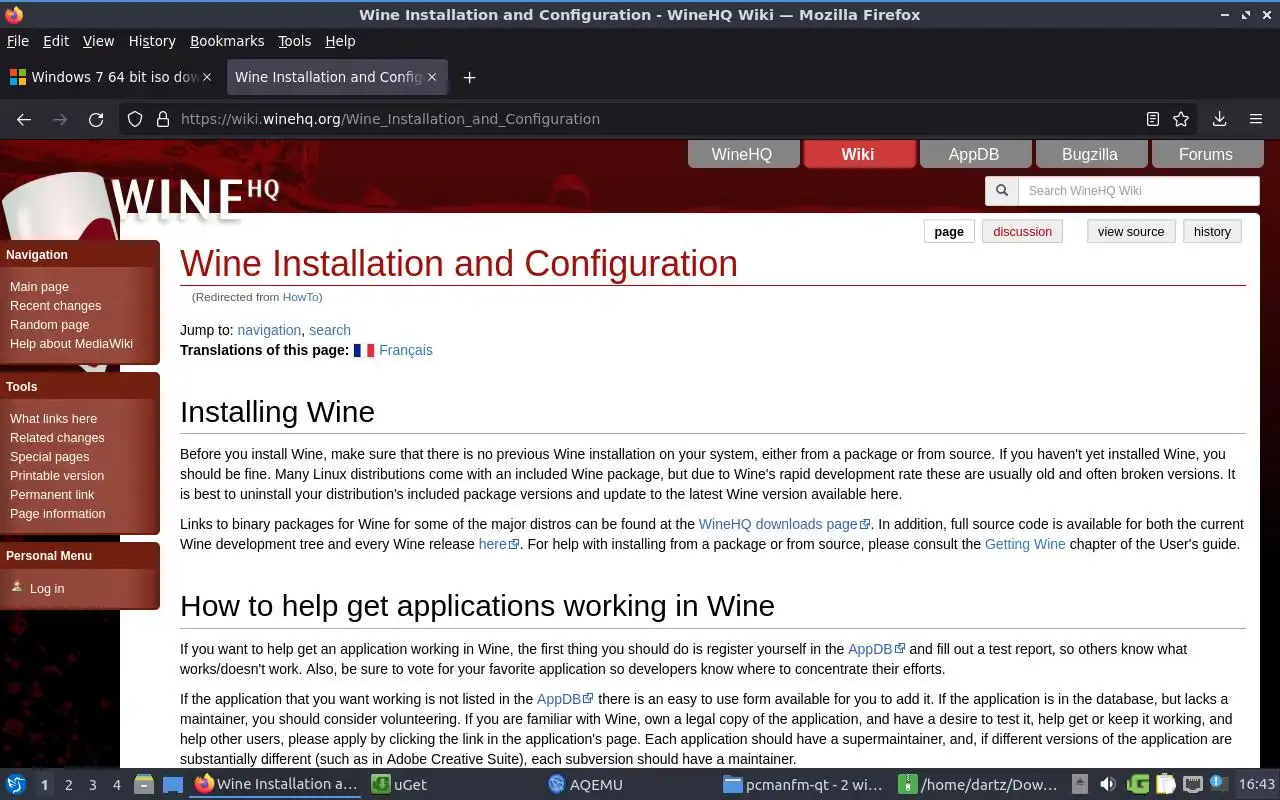Go back using the browser back arrow
Image resolution: width=1280 pixels, height=800 pixels.
(24, 119)
